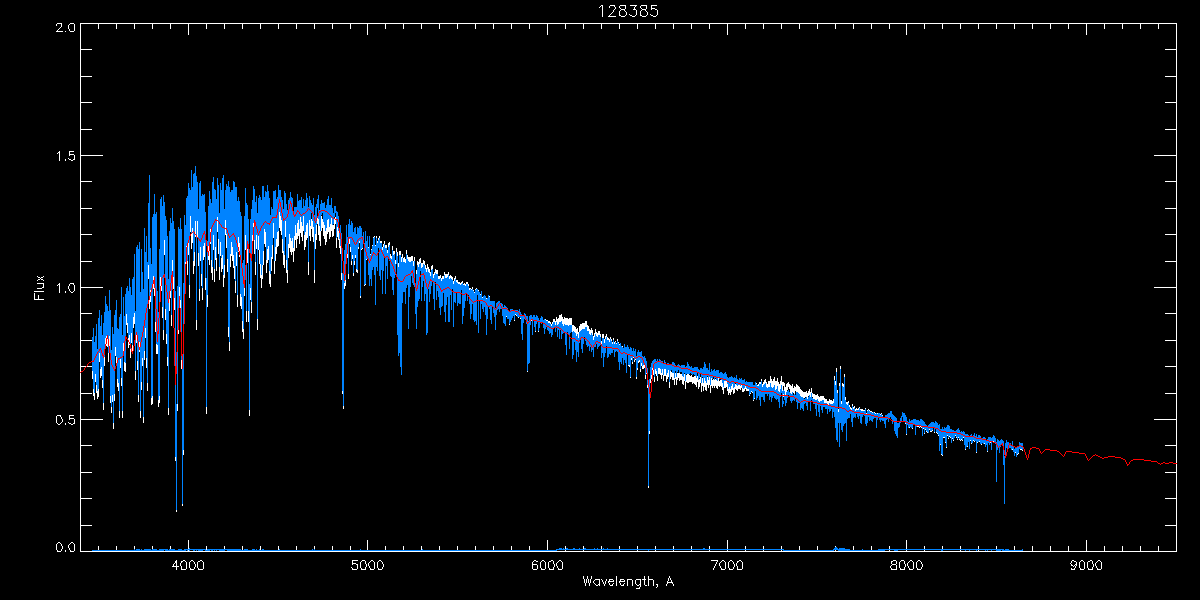Click the 1.0 y-axis tick label
This screenshot has width=1200, height=600.
pyautogui.click(x=64, y=288)
